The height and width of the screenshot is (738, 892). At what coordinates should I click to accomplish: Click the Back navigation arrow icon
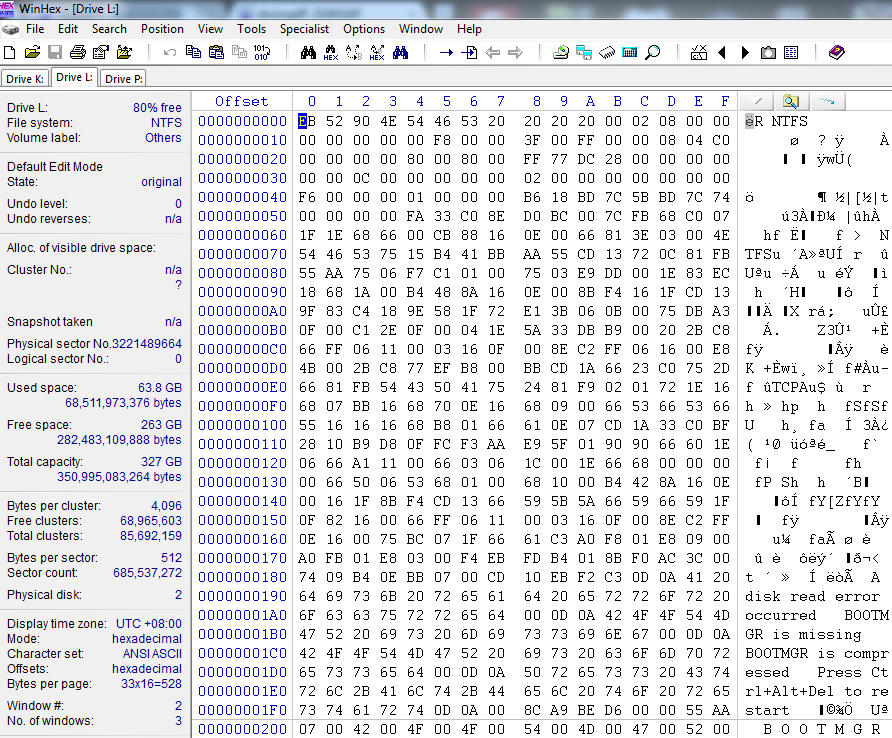(493, 53)
